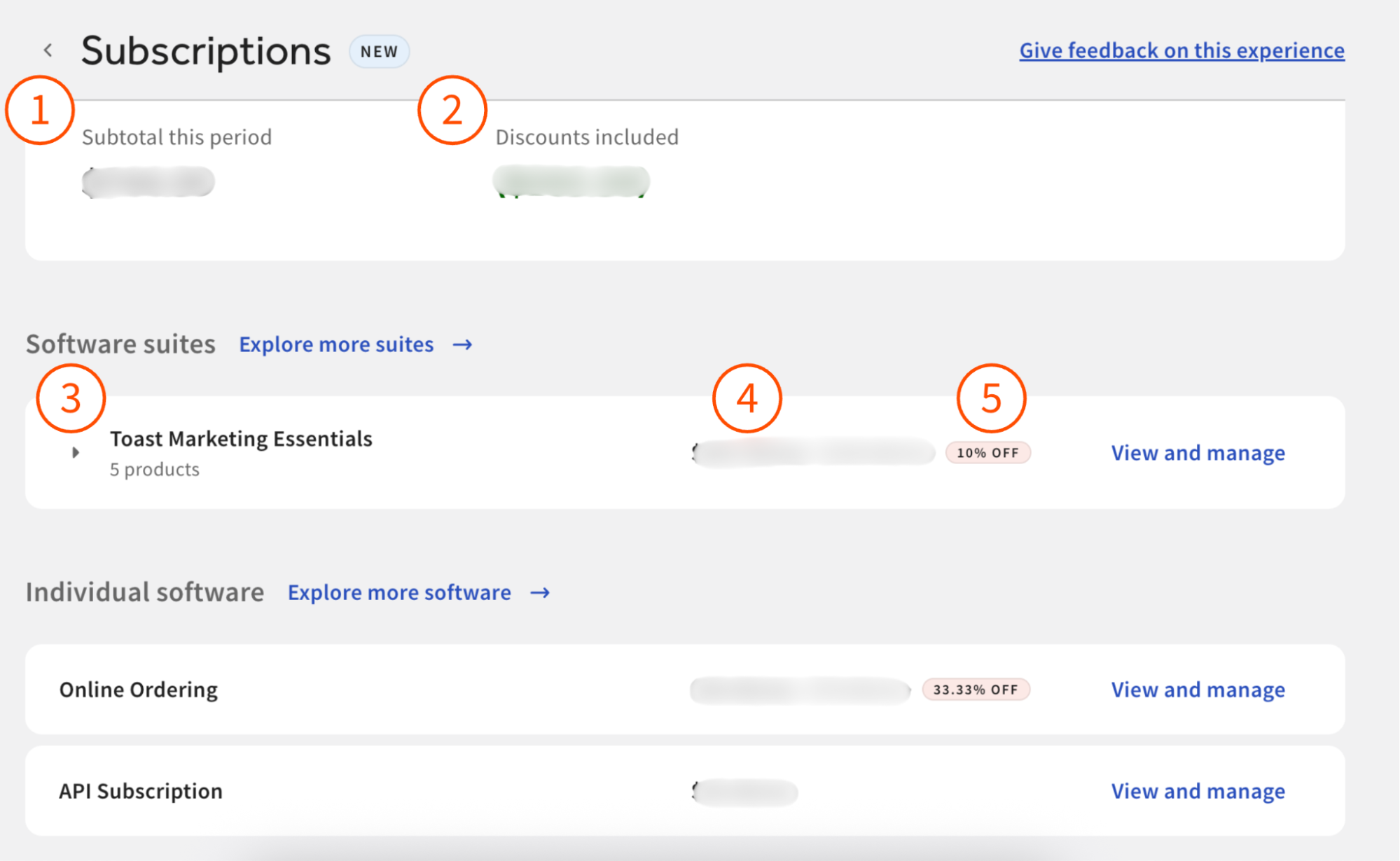View and manage Online Ordering

click(1198, 689)
